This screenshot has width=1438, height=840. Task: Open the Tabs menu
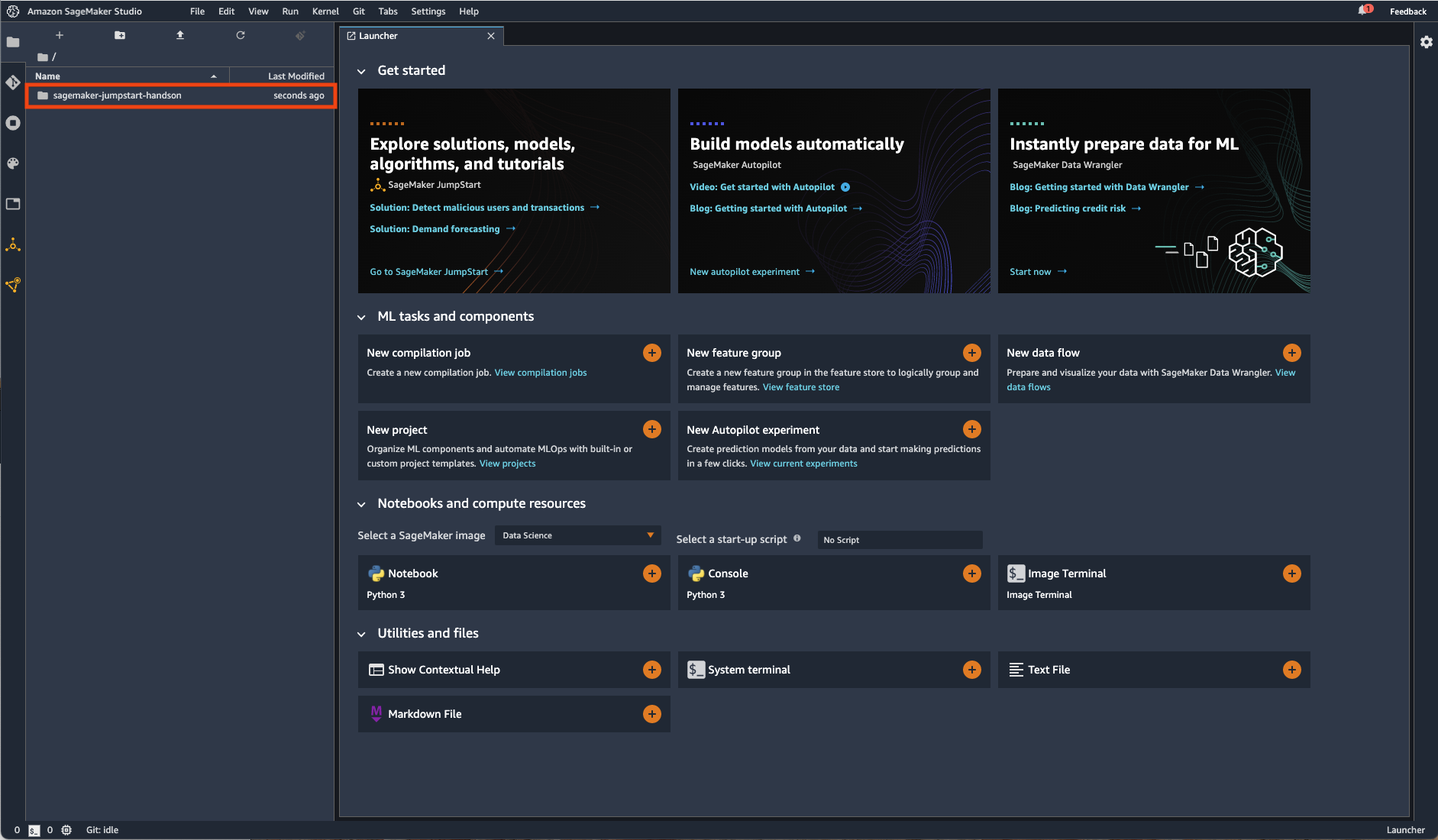click(388, 11)
